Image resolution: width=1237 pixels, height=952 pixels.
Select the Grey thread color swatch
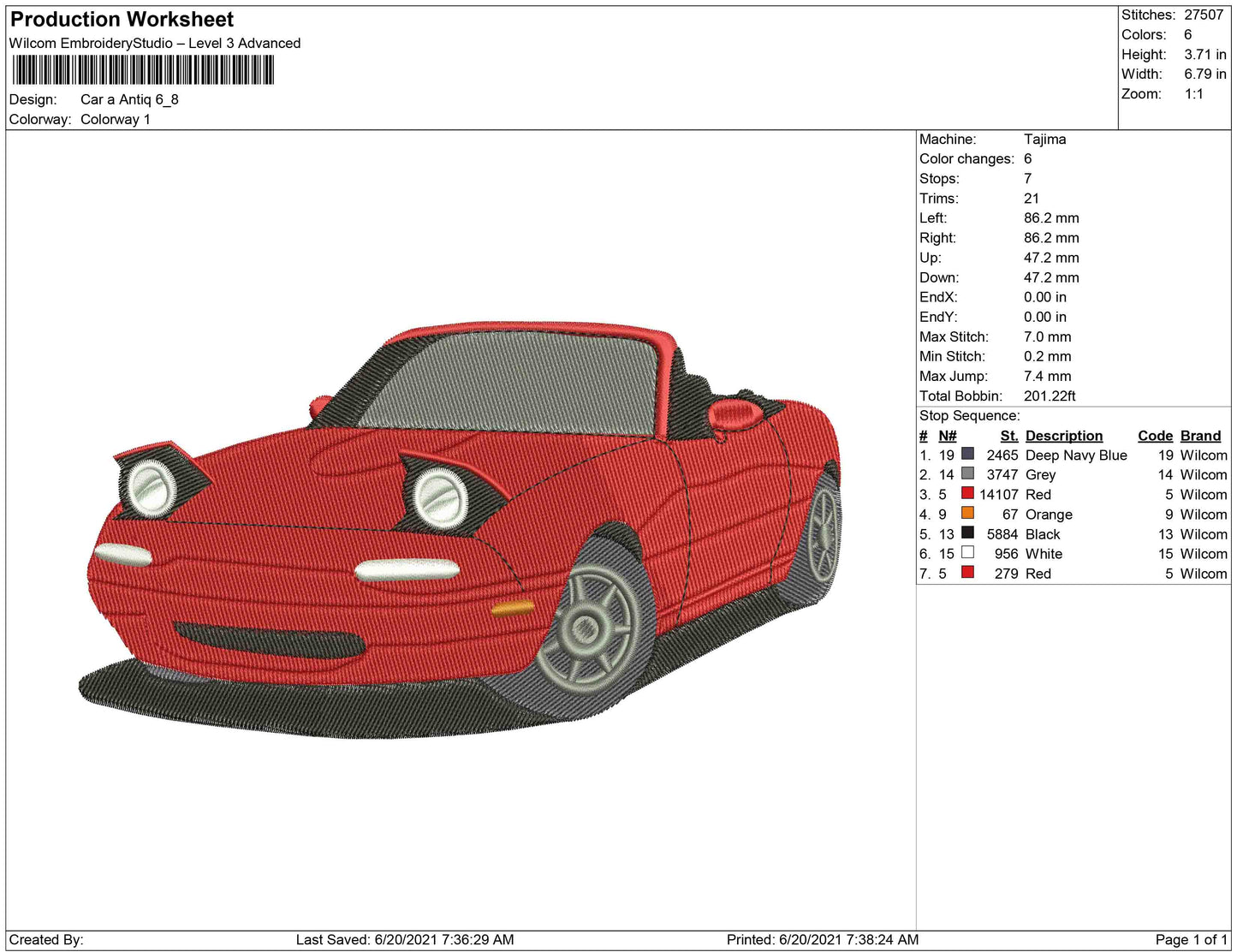coord(967,473)
